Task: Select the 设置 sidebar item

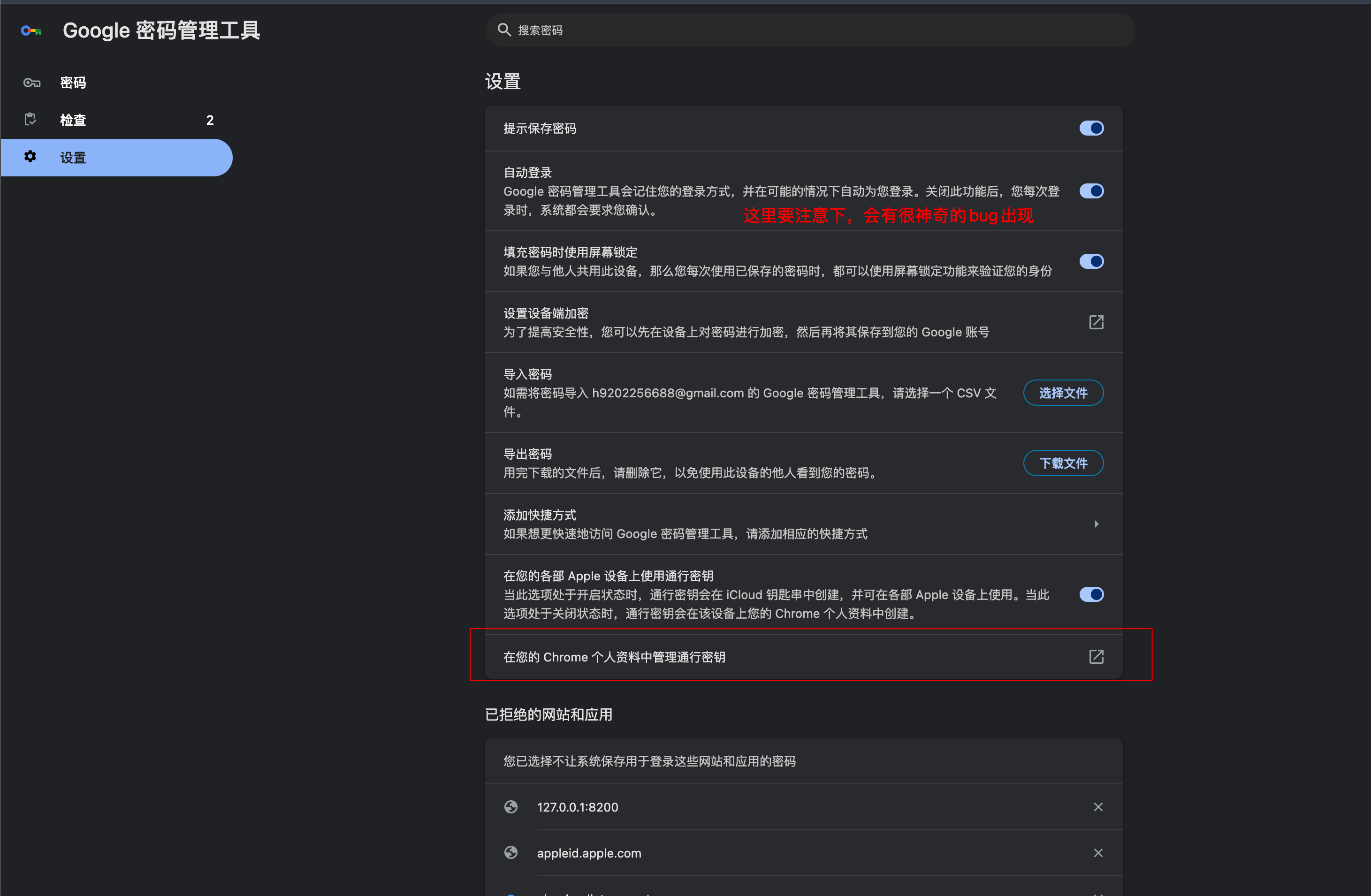Action: pos(116,157)
